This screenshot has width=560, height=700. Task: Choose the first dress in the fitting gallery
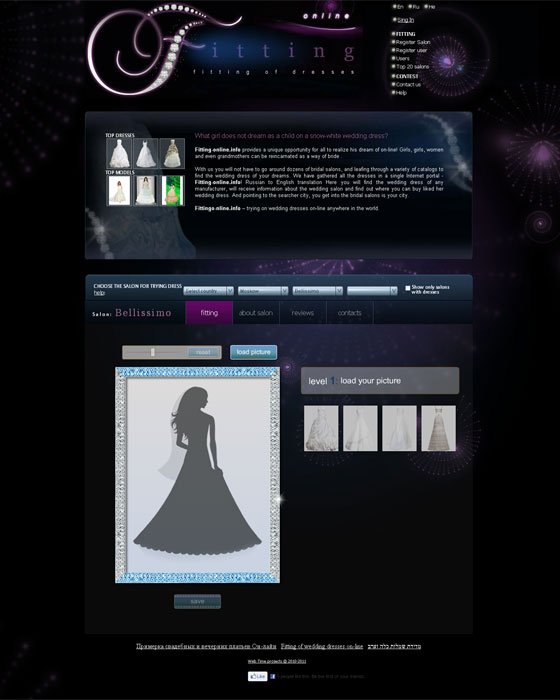click(x=321, y=428)
